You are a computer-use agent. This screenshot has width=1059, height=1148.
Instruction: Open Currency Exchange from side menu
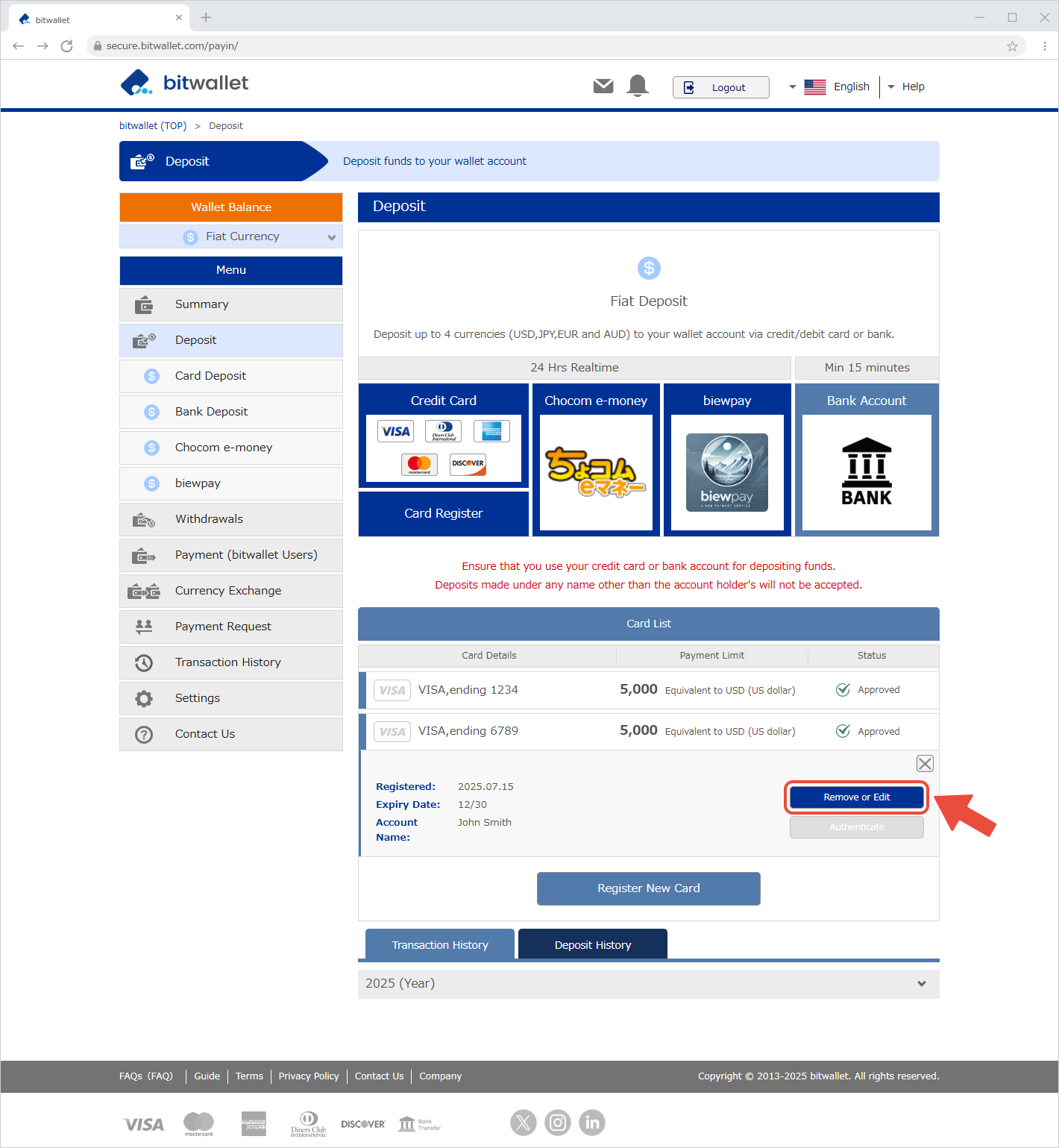pyautogui.click(x=228, y=591)
